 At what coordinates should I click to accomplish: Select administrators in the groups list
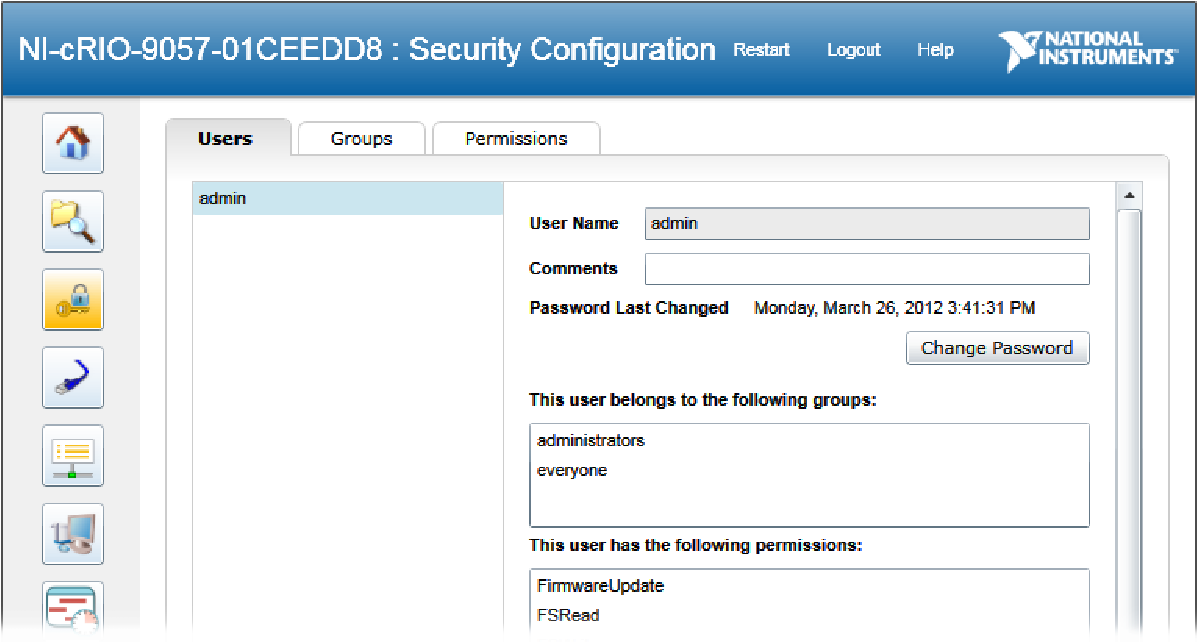click(x=591, y=440)
